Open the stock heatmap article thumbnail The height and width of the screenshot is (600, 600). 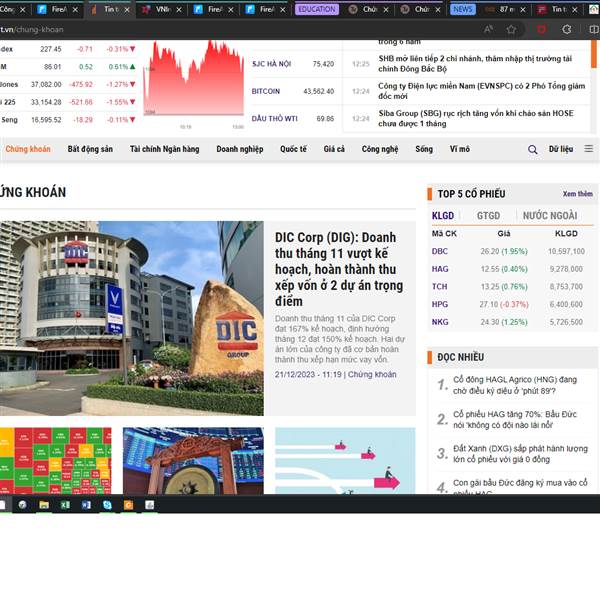(x=56, y=461)
